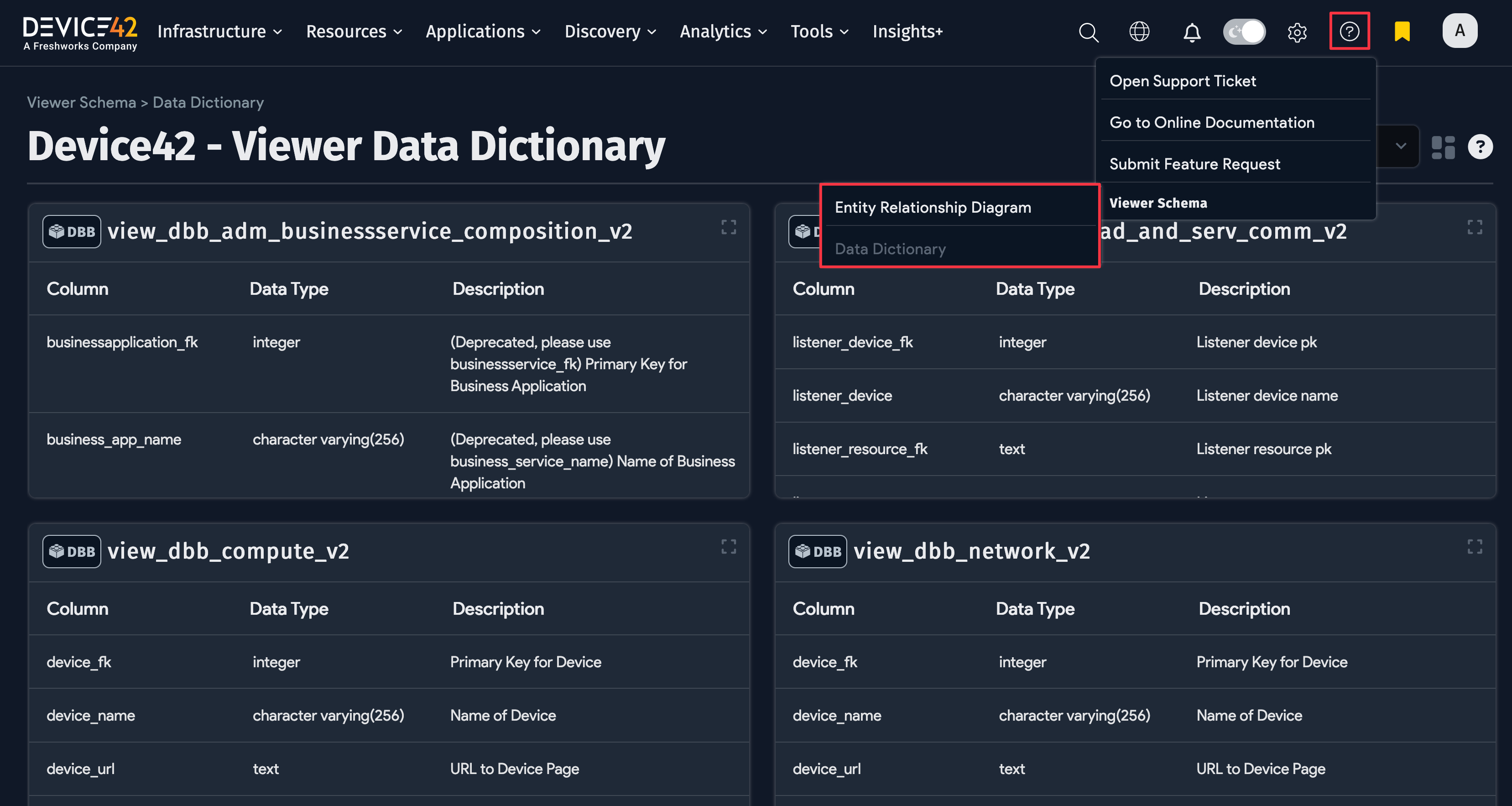This screenshot has width=1512, height=806.
Task: Open the search magnifier icon
Action: [1089, 32]
